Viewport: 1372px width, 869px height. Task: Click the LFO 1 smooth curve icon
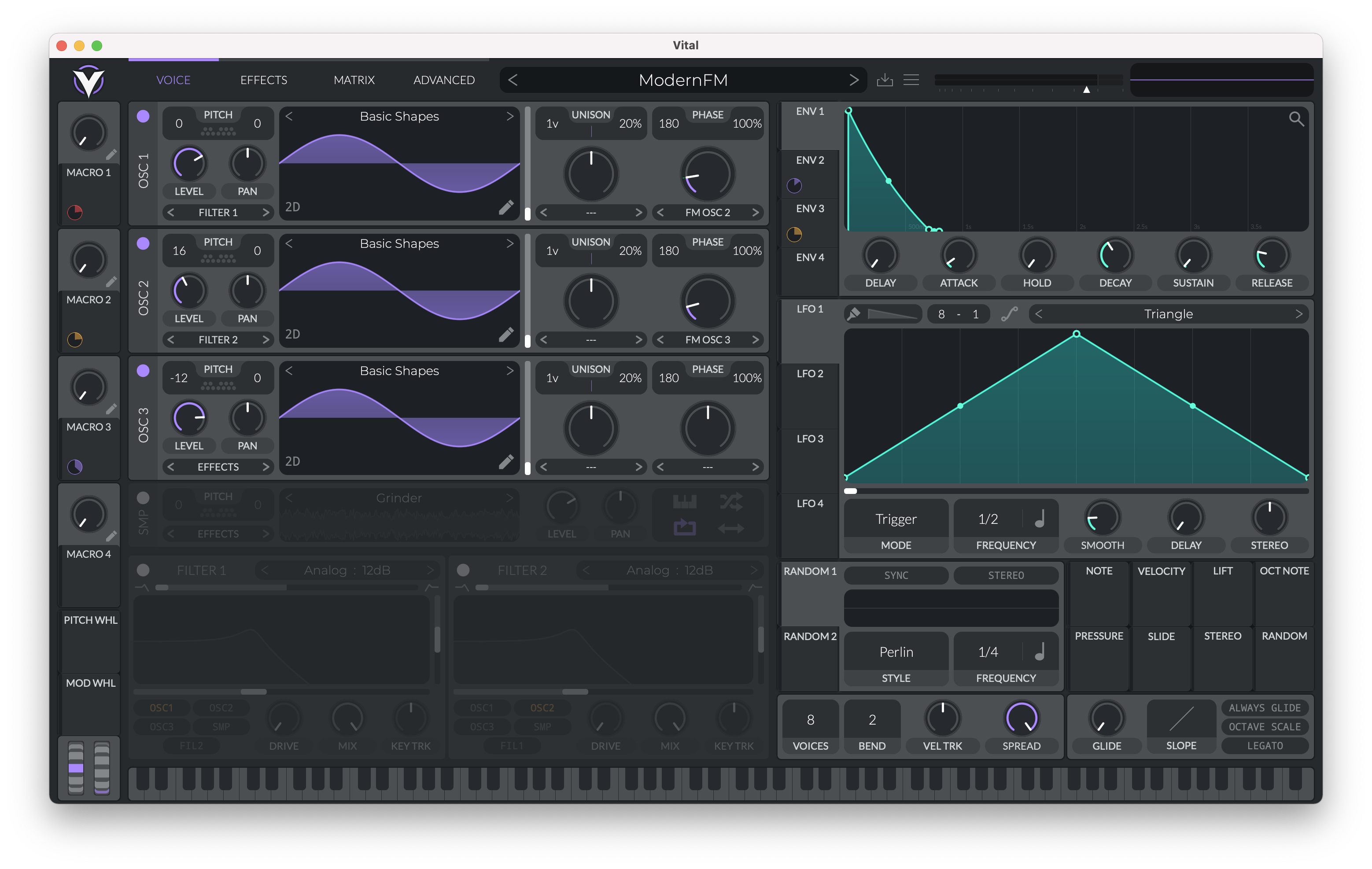1009,314
